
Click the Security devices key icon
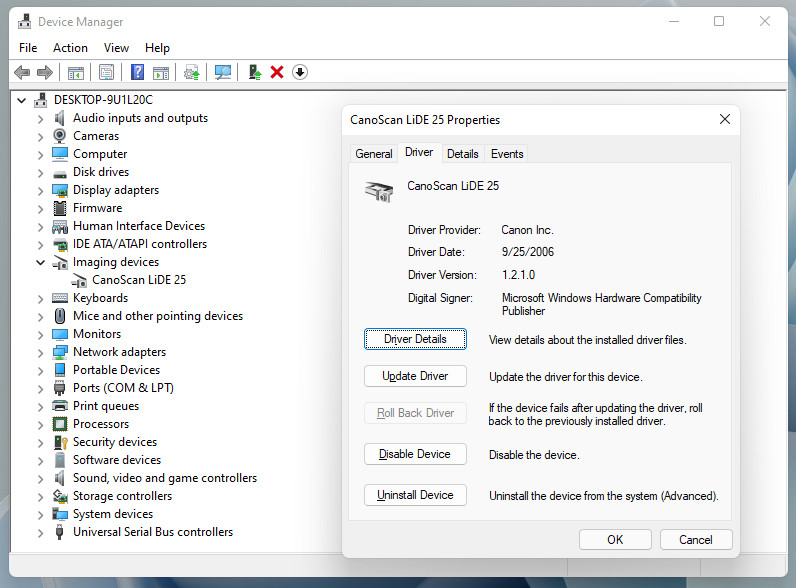click(60, 442)
